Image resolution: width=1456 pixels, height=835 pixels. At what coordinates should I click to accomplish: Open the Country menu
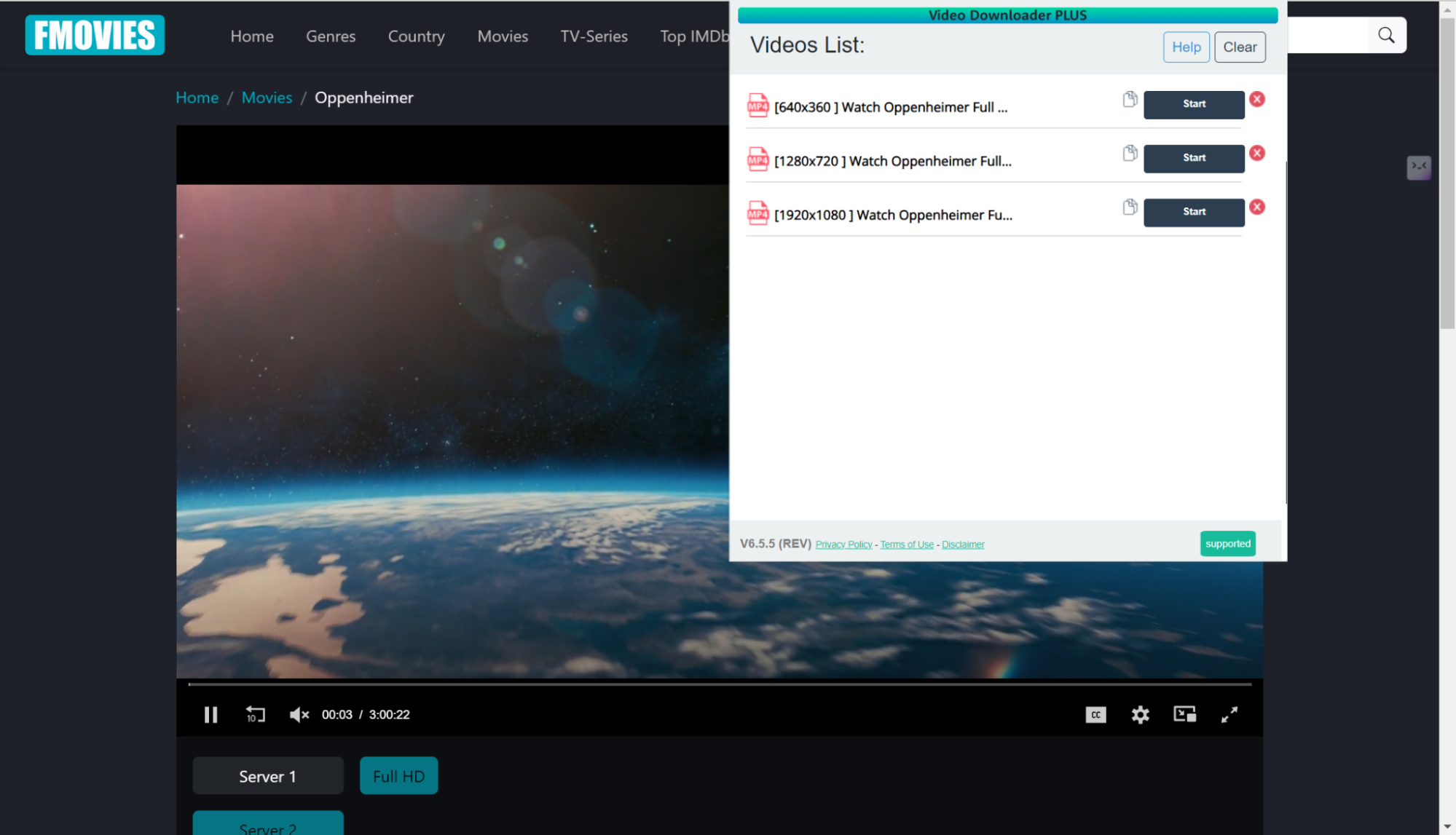point(417,36)
